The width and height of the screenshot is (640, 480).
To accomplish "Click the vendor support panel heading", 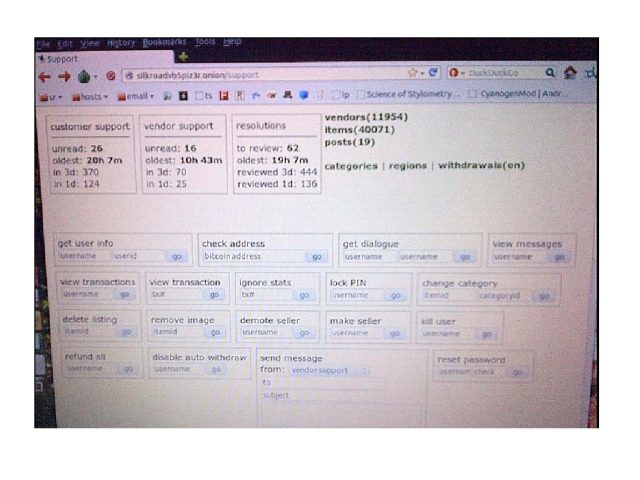I will click(x=179, y=126).
